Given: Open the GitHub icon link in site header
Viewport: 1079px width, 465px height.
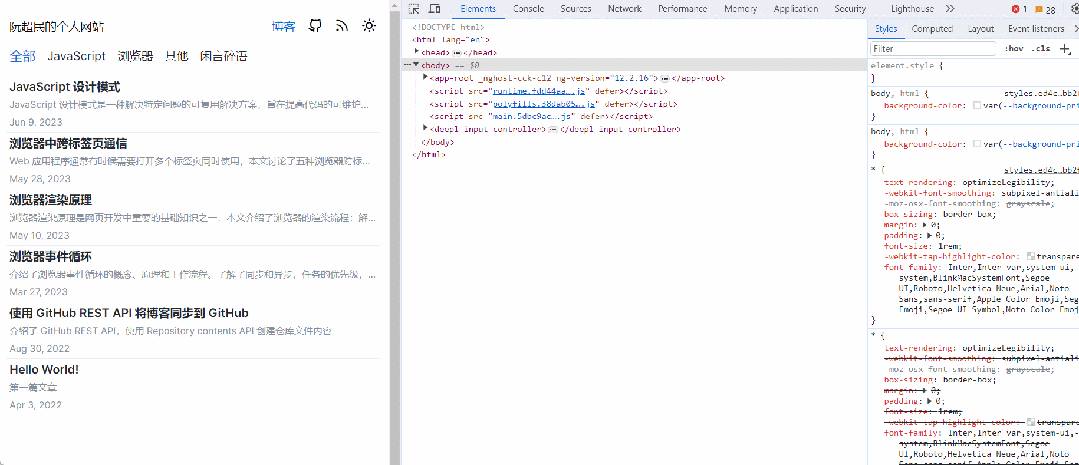Looking at the screenshot, I should pyautogui.click(x=315, y=25).
